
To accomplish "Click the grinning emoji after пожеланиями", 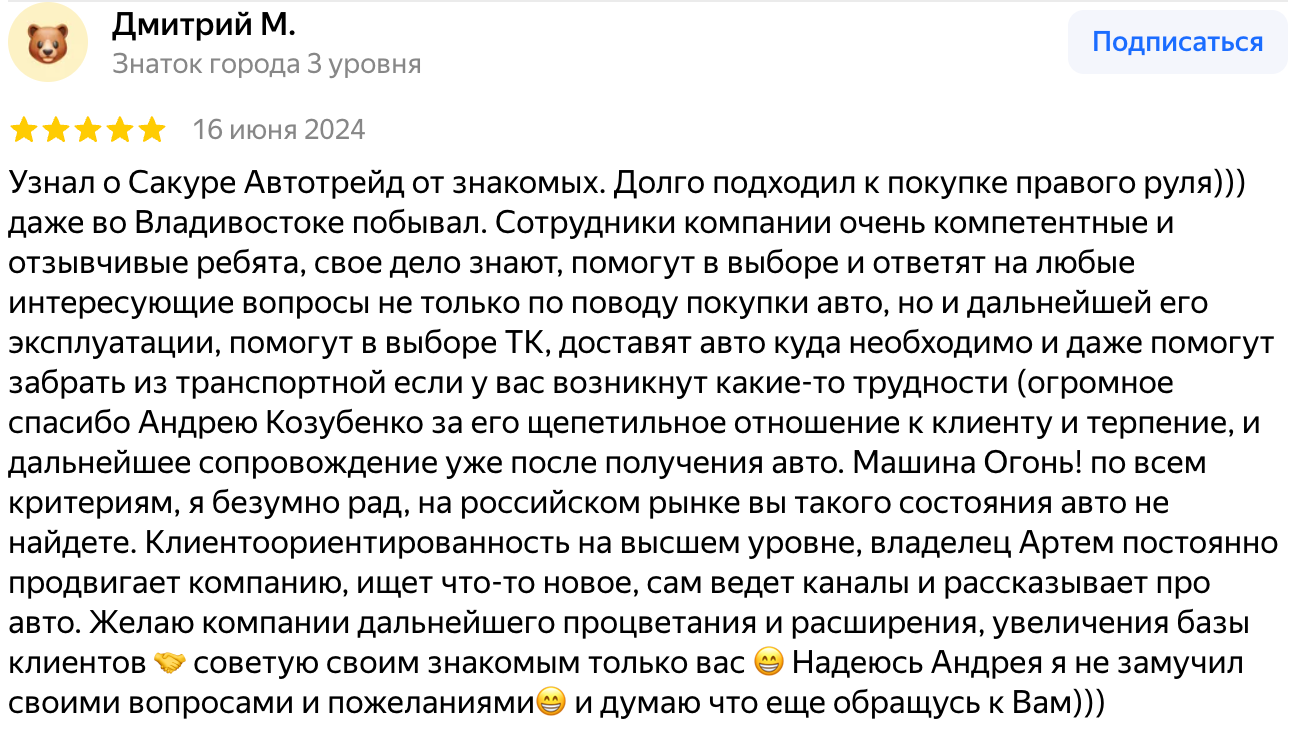I will (x=550, y=702).
